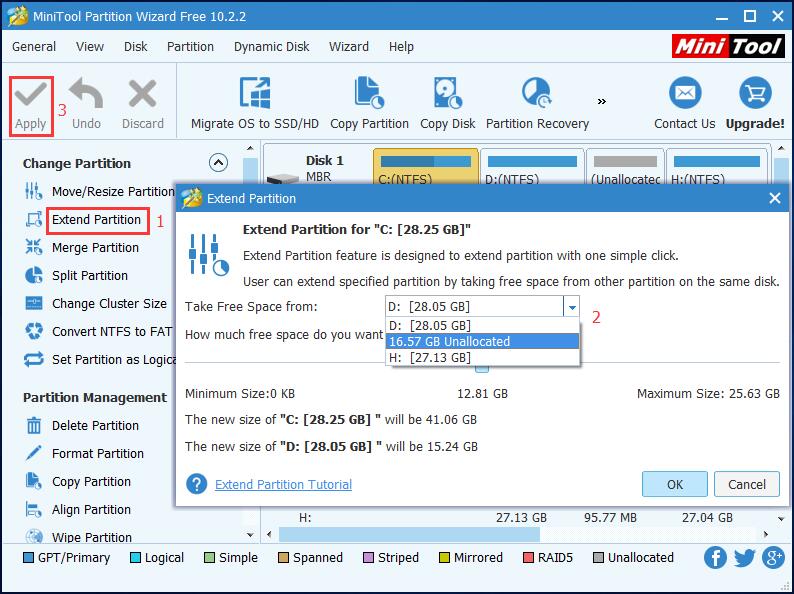Select Unallocated block on disk map
The height and width of the screenshot is (594, 794).
[x=625, y=168]
